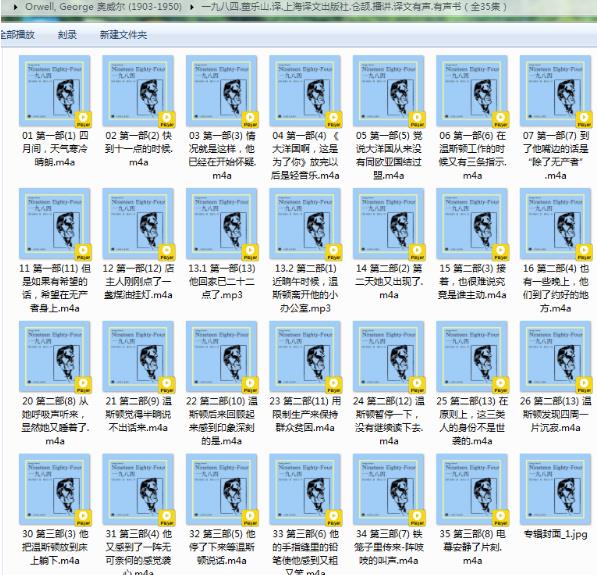Open 'Orwell, George 奥威尔' breadcrumb folder

click(104, 7)
